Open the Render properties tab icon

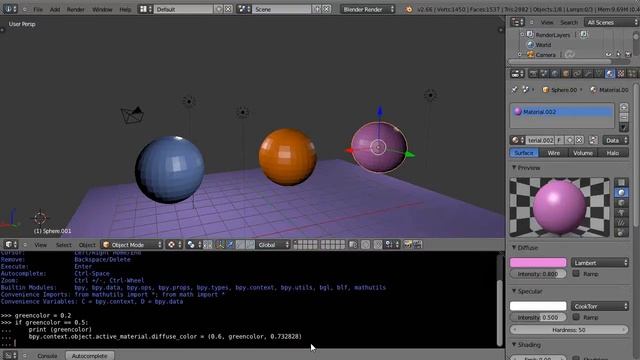click(x=533, y=73)
